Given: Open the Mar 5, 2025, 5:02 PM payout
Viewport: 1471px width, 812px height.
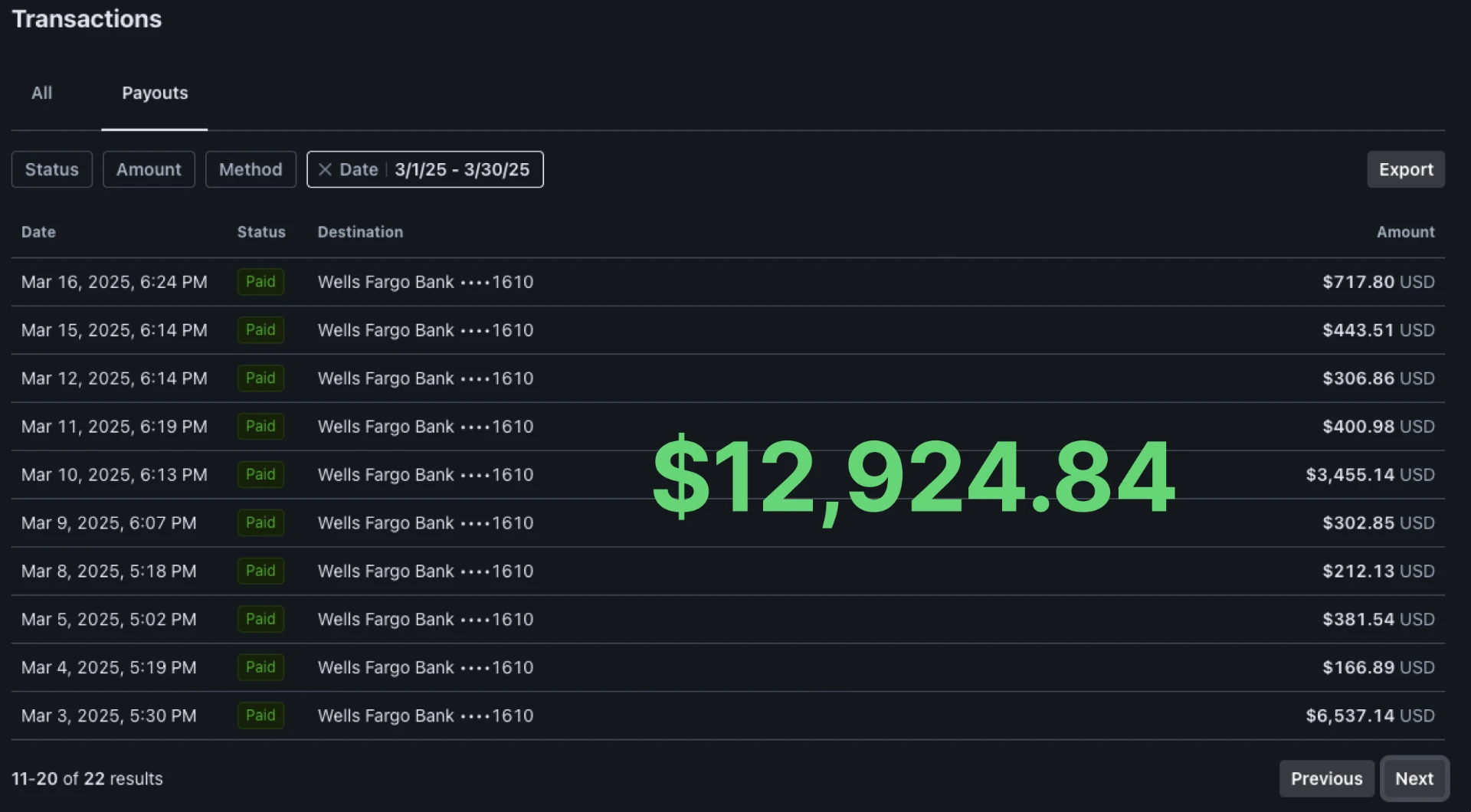Looking at the screenshot, I should pos(728,619).
